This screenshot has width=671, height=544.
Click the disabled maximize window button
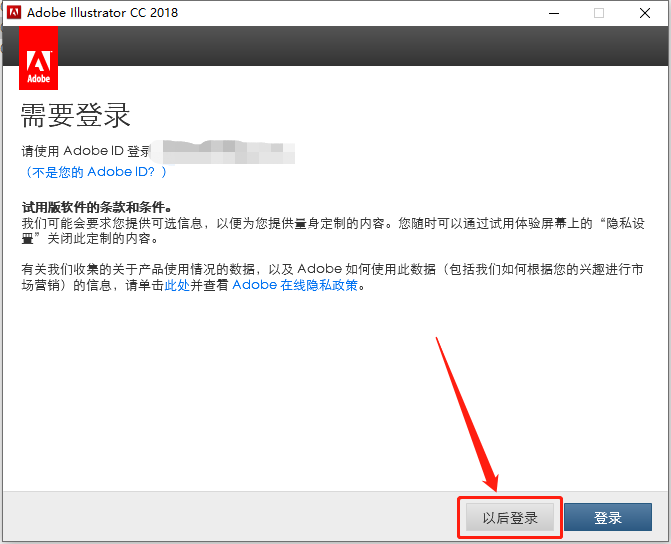[x=599, y=13]
